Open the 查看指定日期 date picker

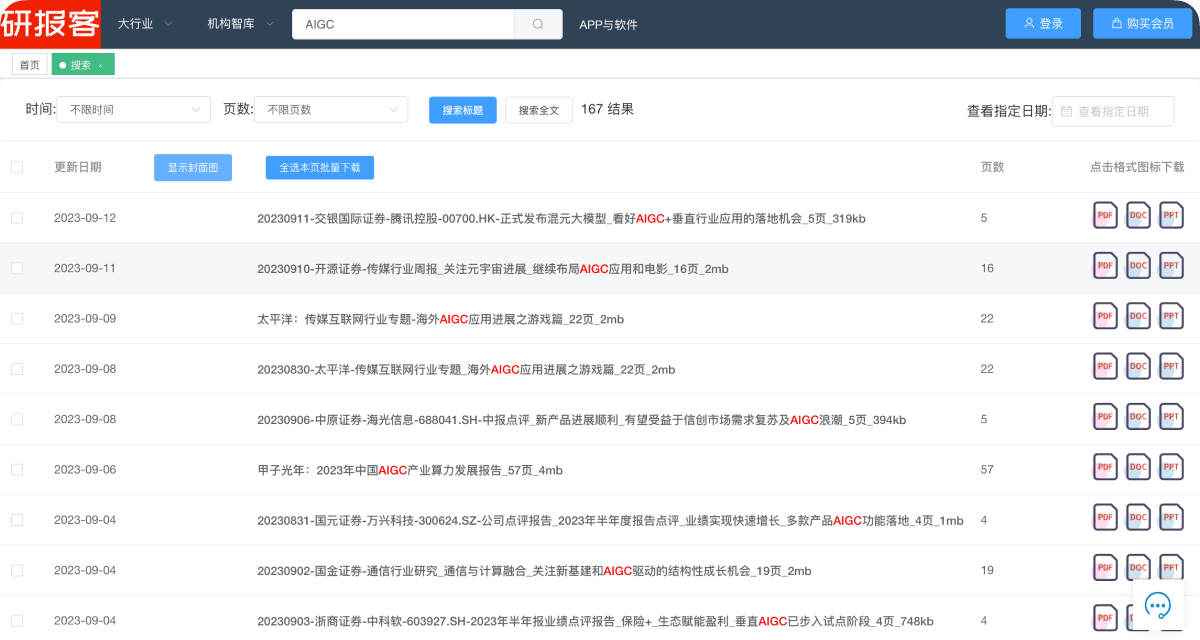[x=1113, y=111]
